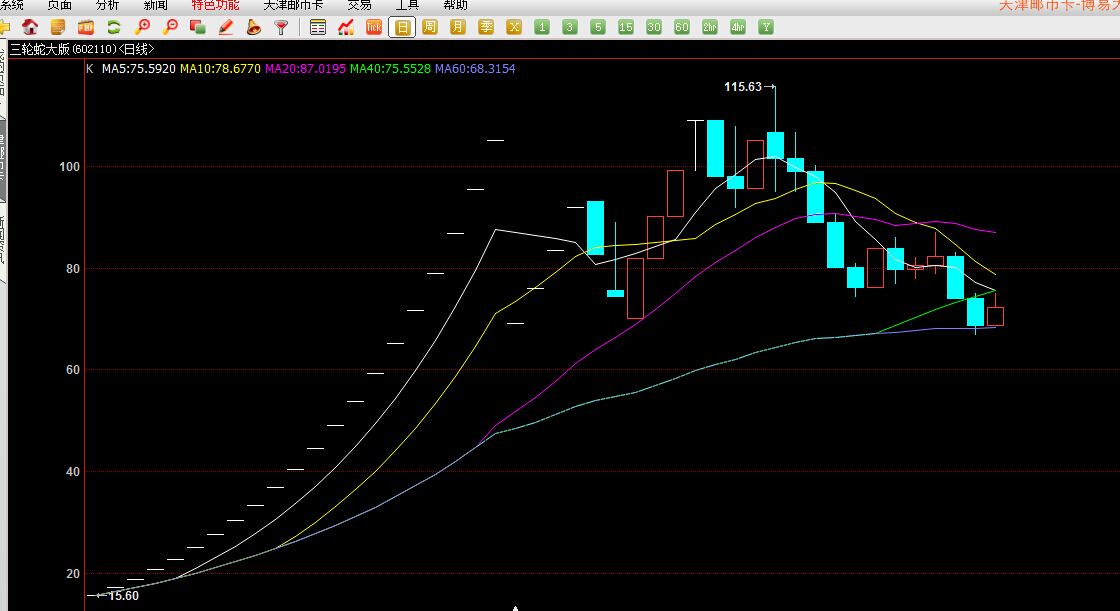Click the 60 price axis label
Viewport: 1120px width, 611px height.
pos(73,370)
